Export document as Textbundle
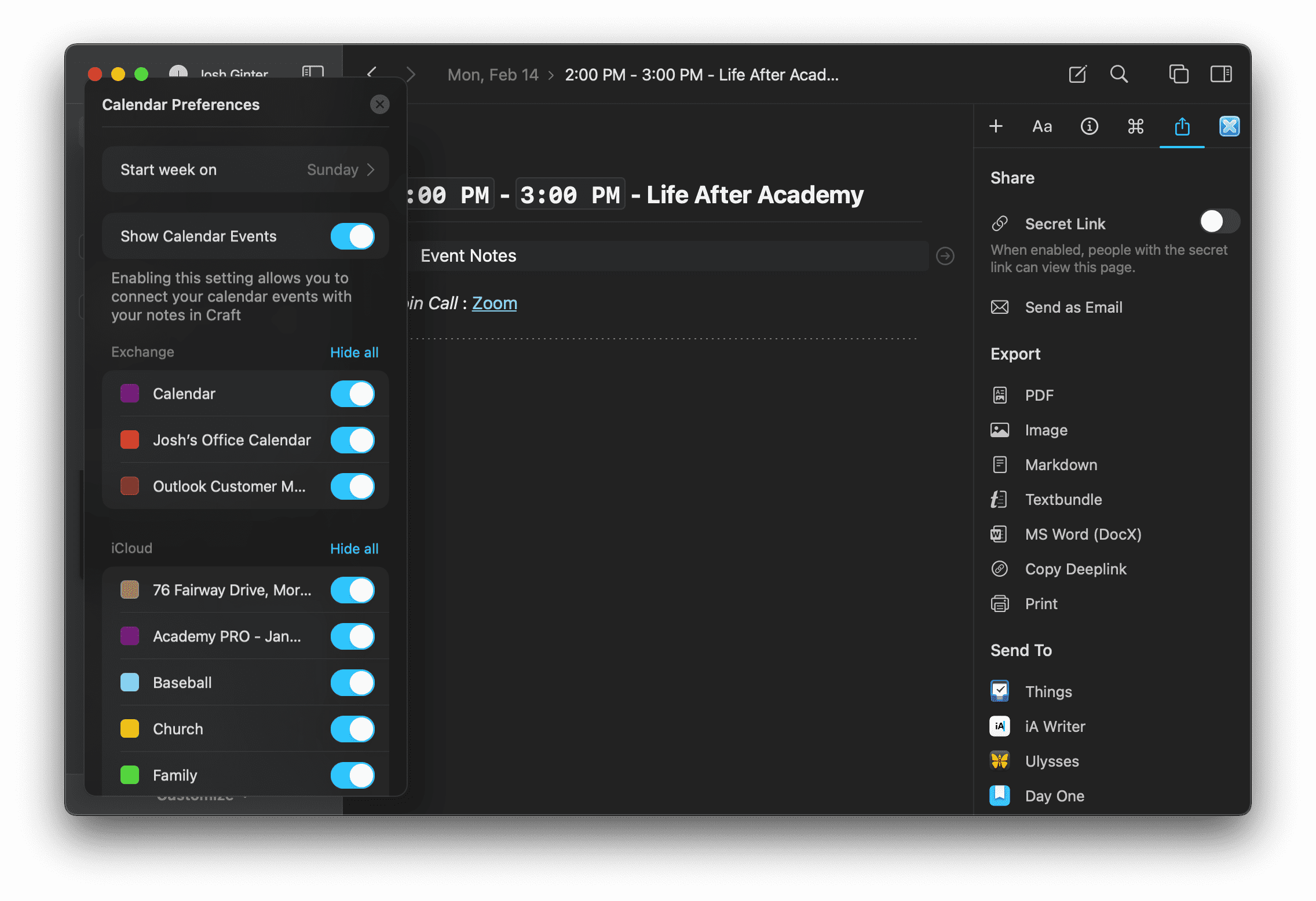 tap(1063, 499)
